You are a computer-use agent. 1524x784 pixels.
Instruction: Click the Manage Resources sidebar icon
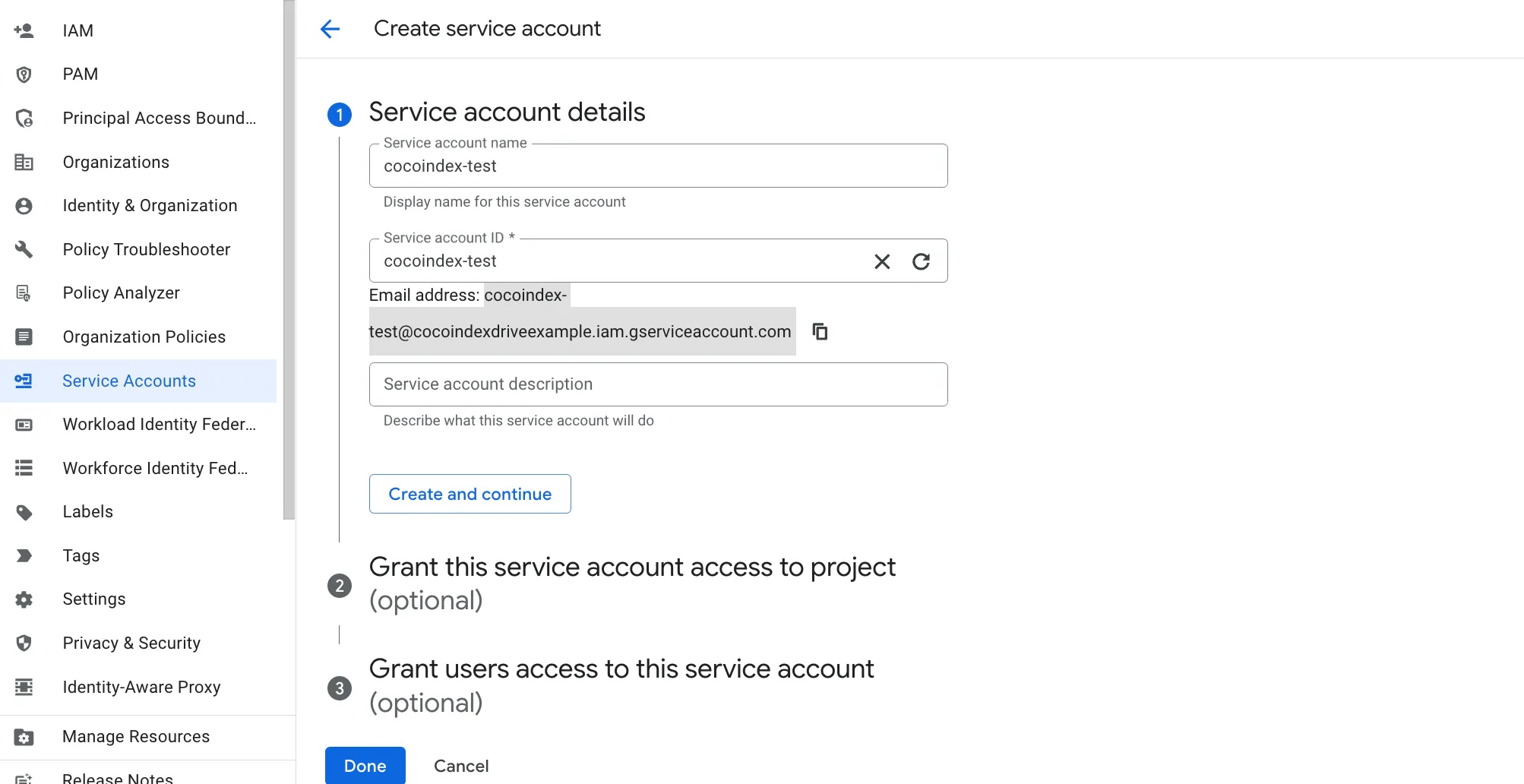[24, 736]
